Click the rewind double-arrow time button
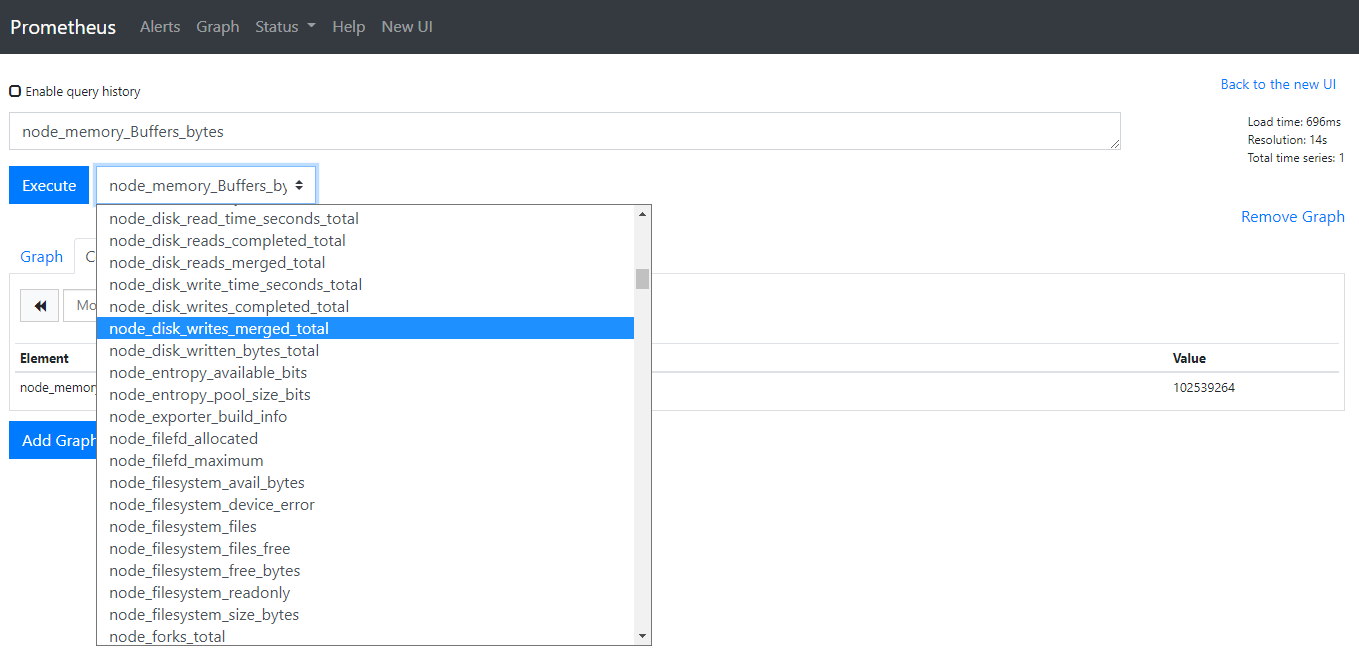1359x651 pixels. pos(40,306)
